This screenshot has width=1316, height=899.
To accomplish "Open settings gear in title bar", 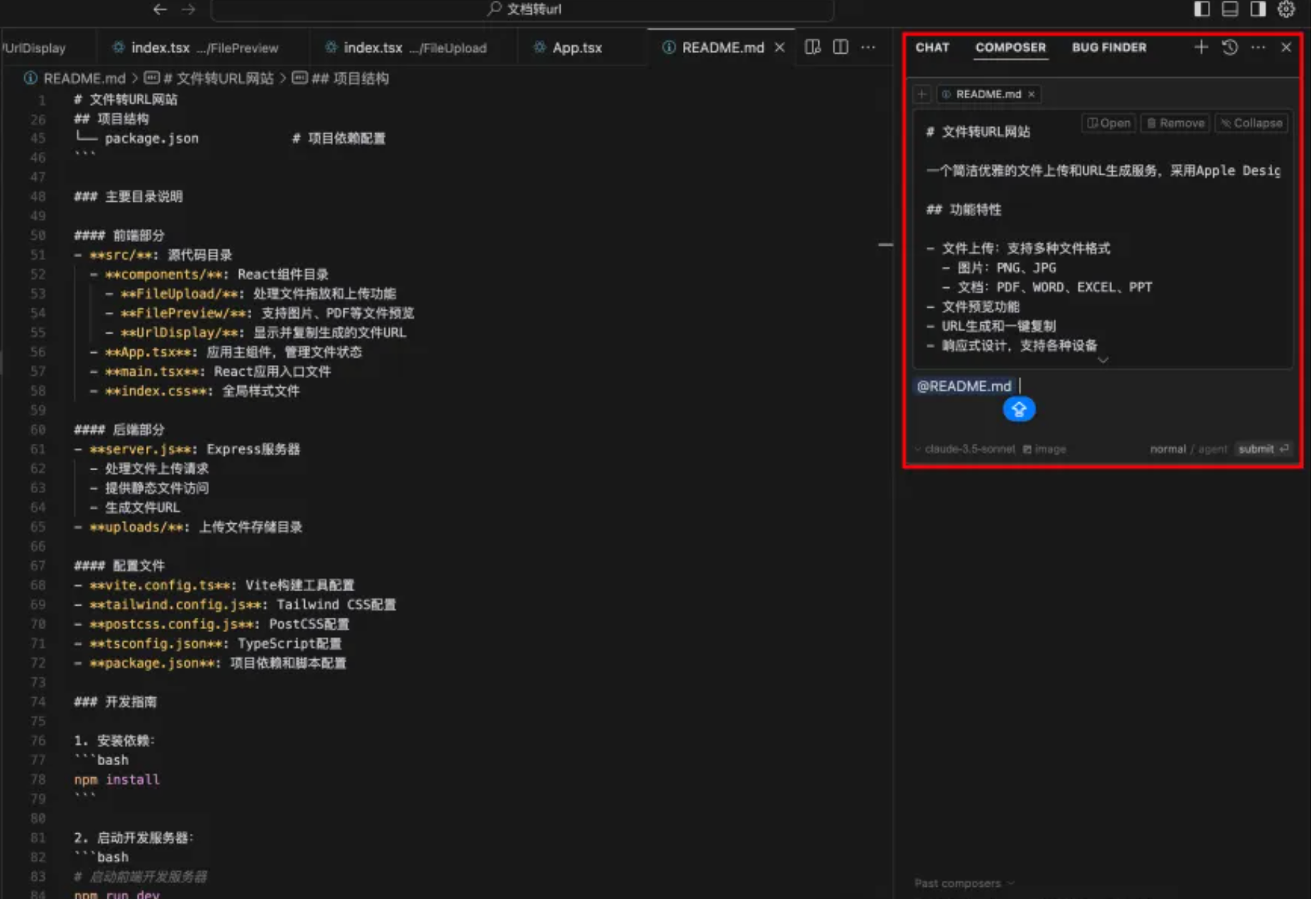I will click(x=1287, y=9).
